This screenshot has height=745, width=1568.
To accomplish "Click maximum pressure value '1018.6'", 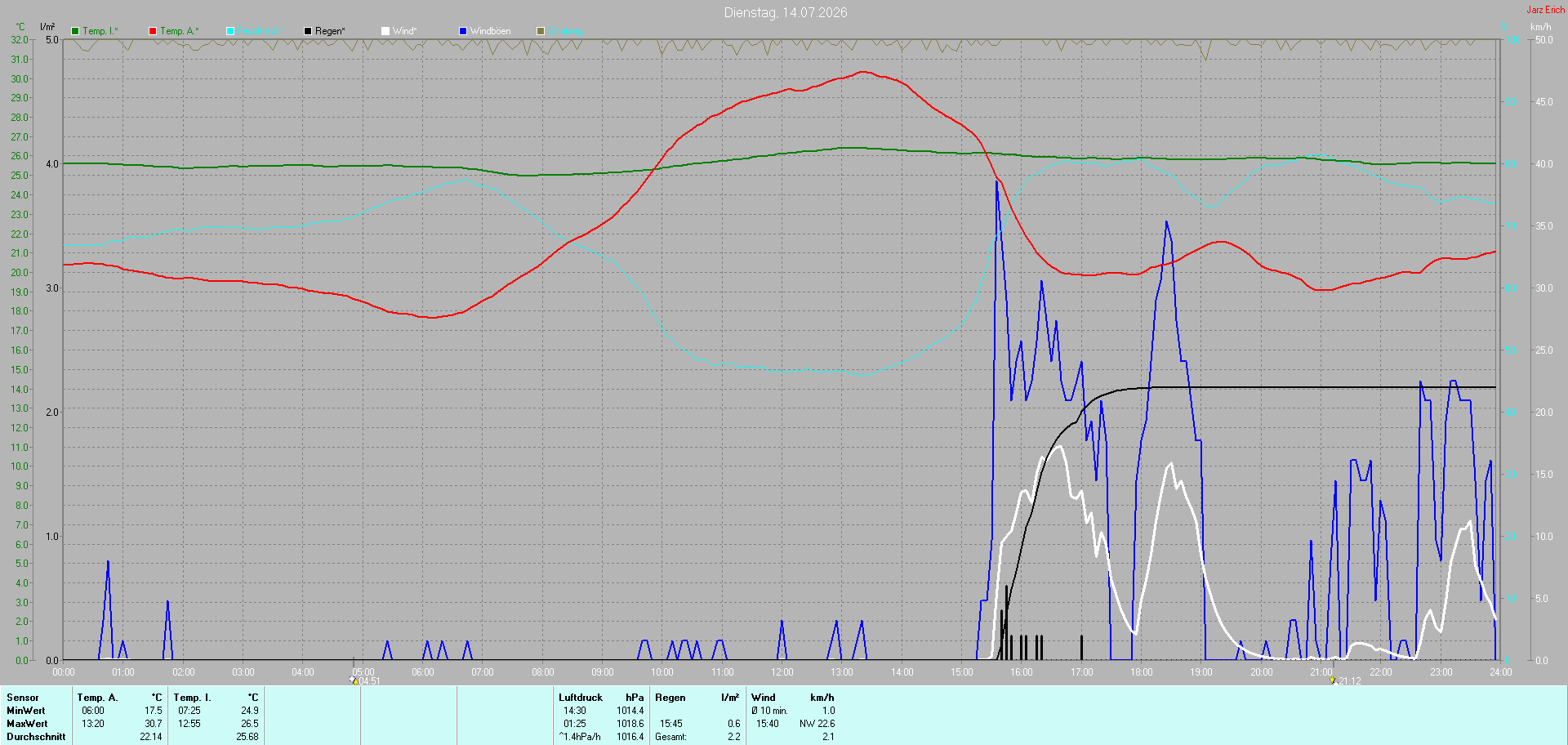I will point(630,724).
